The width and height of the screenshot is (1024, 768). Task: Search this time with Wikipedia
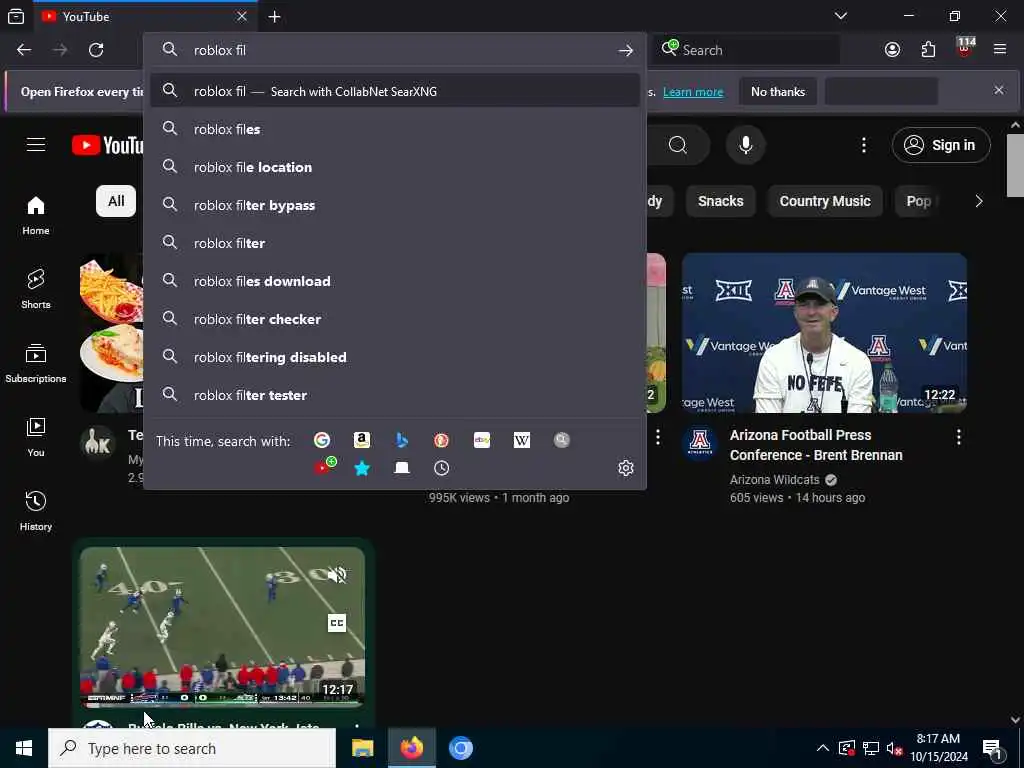pyautogui.click(x=522, y=440)
